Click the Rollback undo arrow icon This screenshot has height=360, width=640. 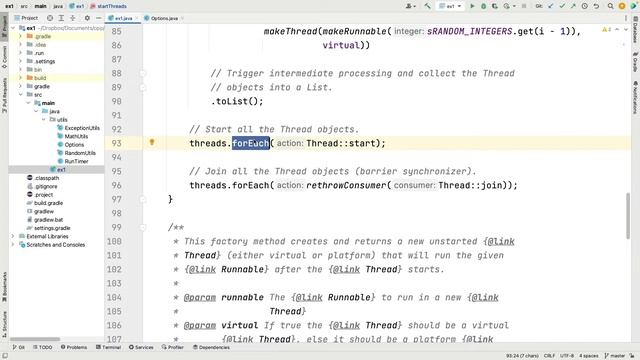(x=596, y=6)
